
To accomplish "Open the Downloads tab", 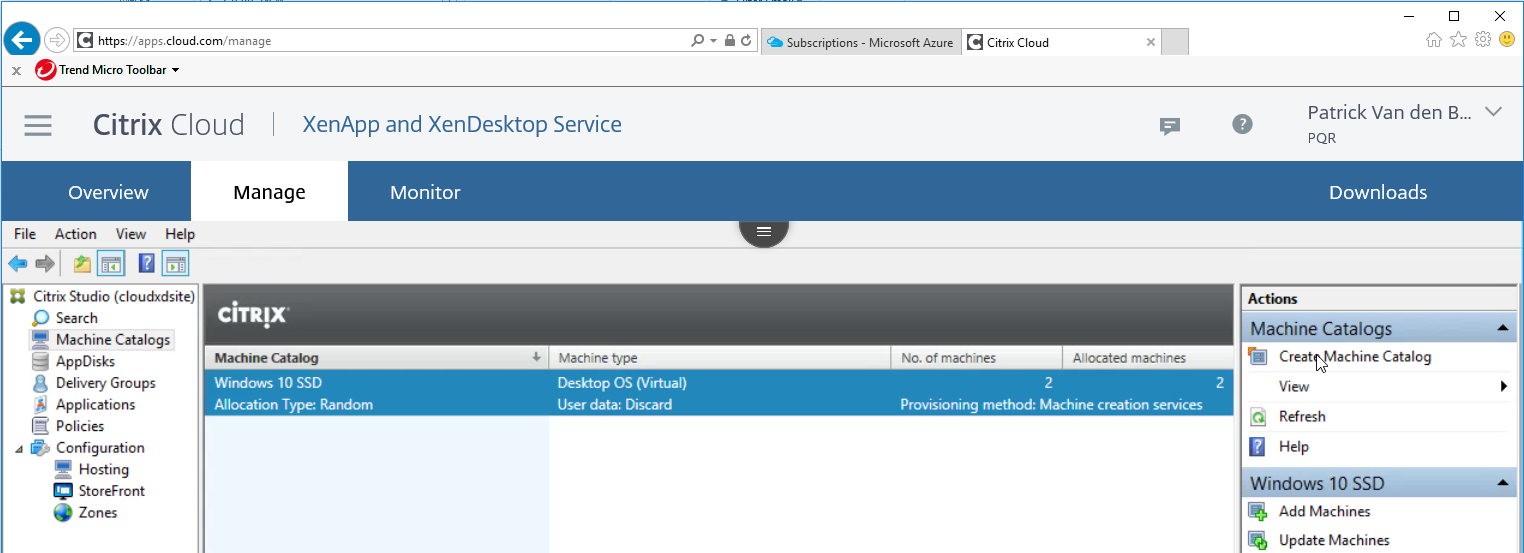I will 1377,192.
